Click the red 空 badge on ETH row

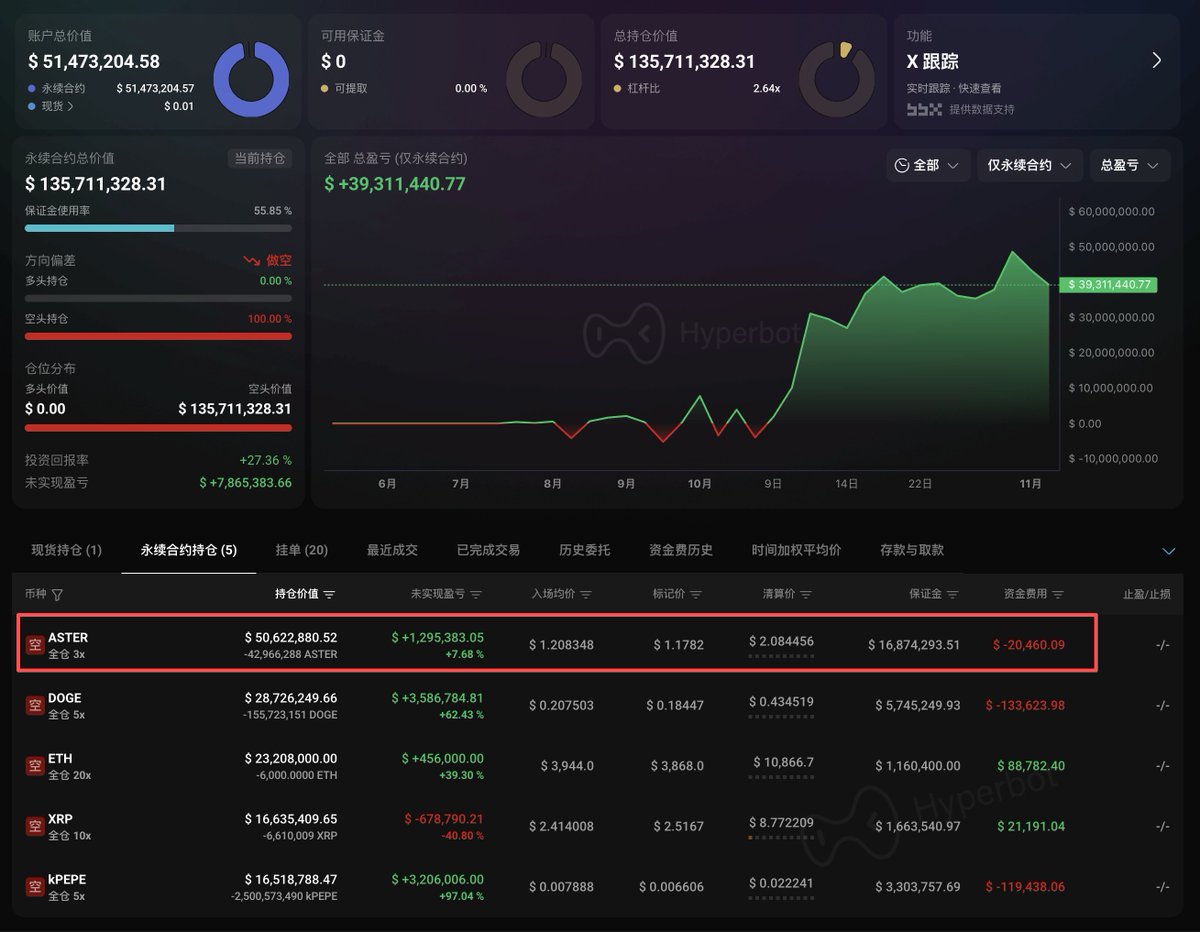tap(35, 766)
